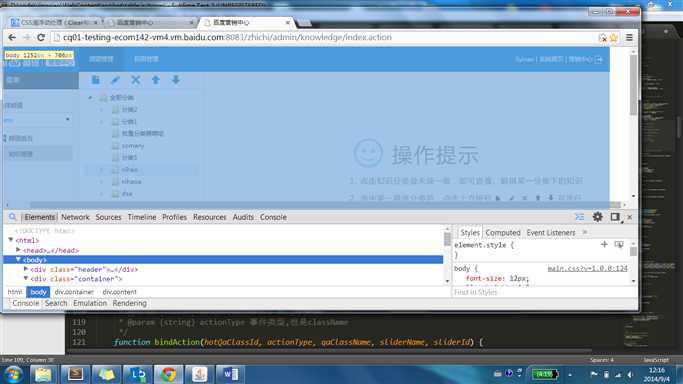Open Sublime Text from the taskbar
The height and width of the screenshot is (384, 683).
coord(75,374)
